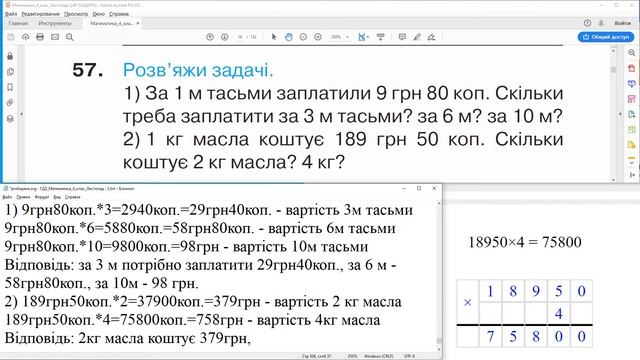
Task: Go to next page with down arrow
Action: click(224, 37)
